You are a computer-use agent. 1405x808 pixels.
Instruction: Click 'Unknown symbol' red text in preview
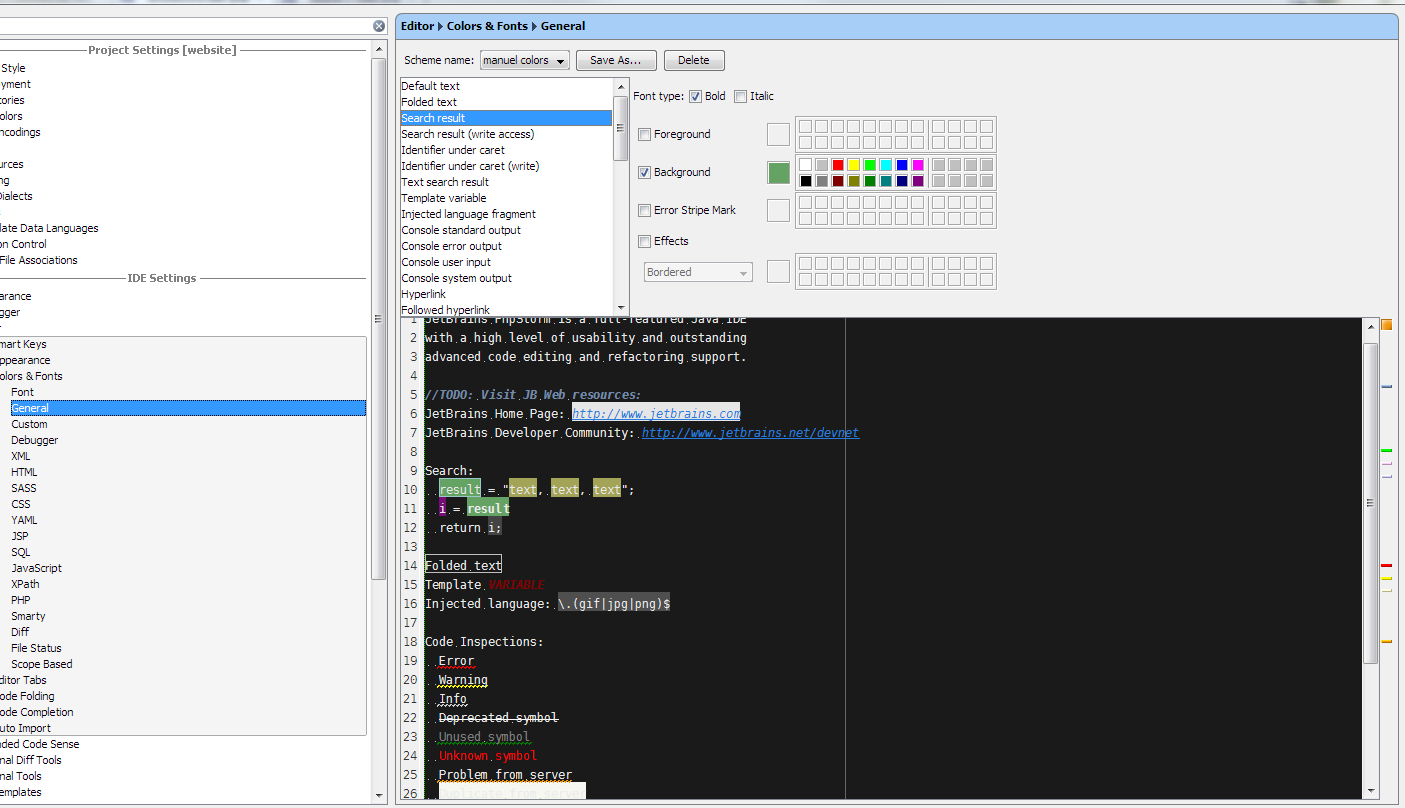click(488, 756)
